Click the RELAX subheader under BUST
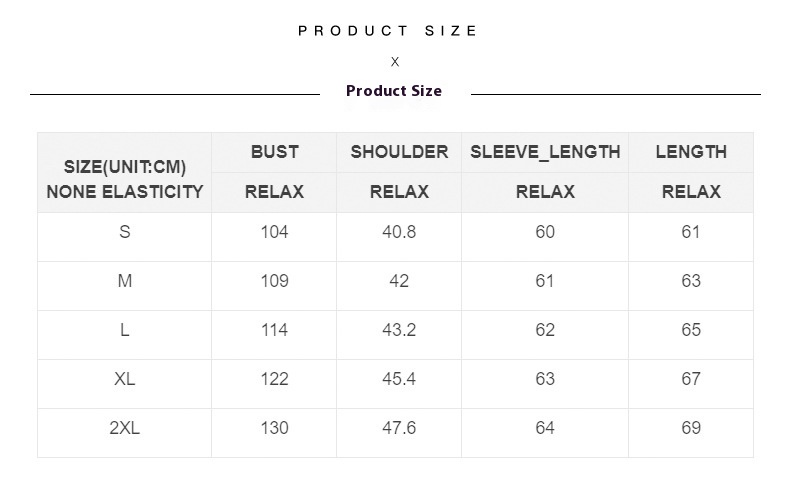 [275, 192]
